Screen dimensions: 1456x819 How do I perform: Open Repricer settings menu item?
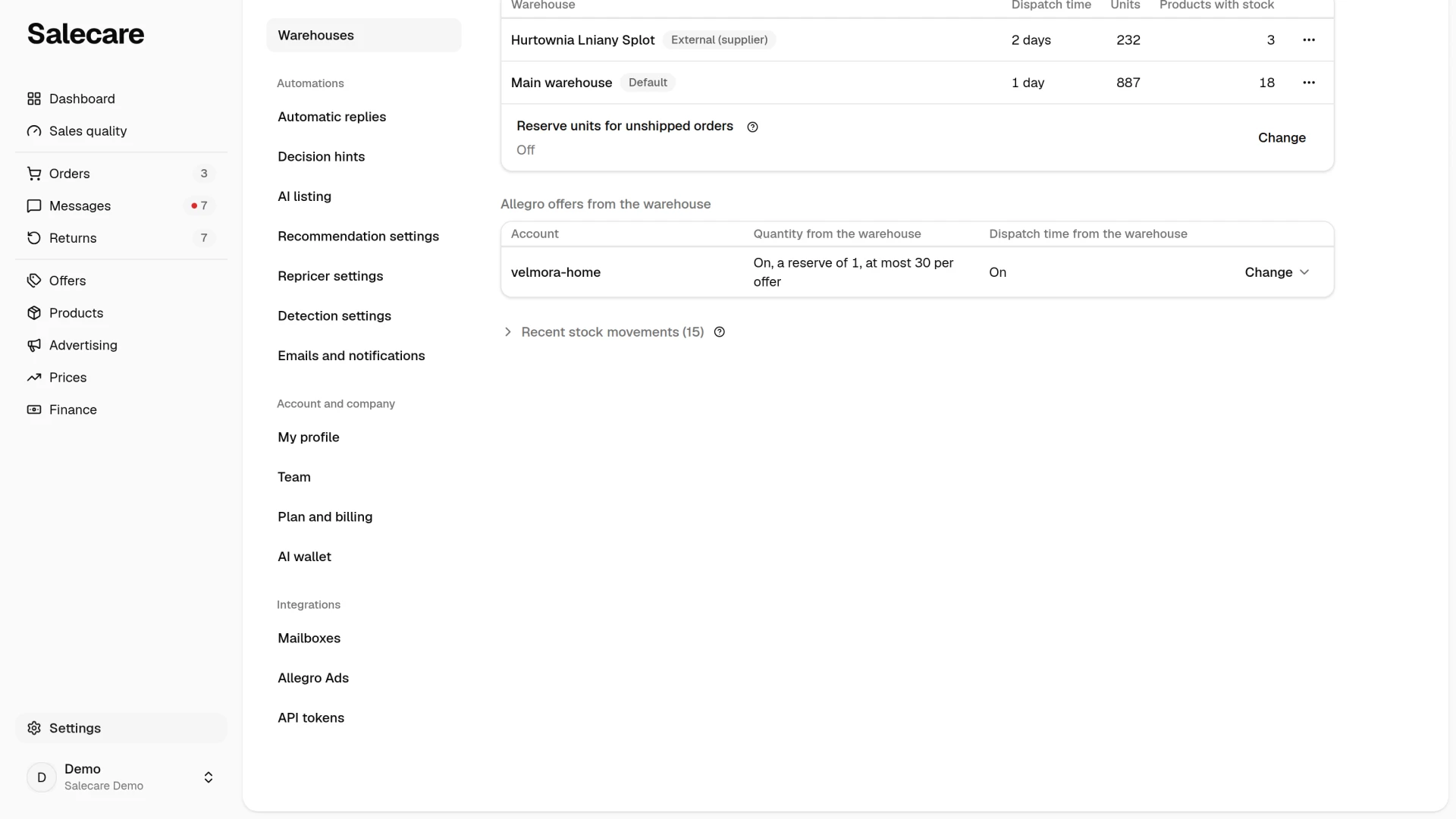pos(331,276)
